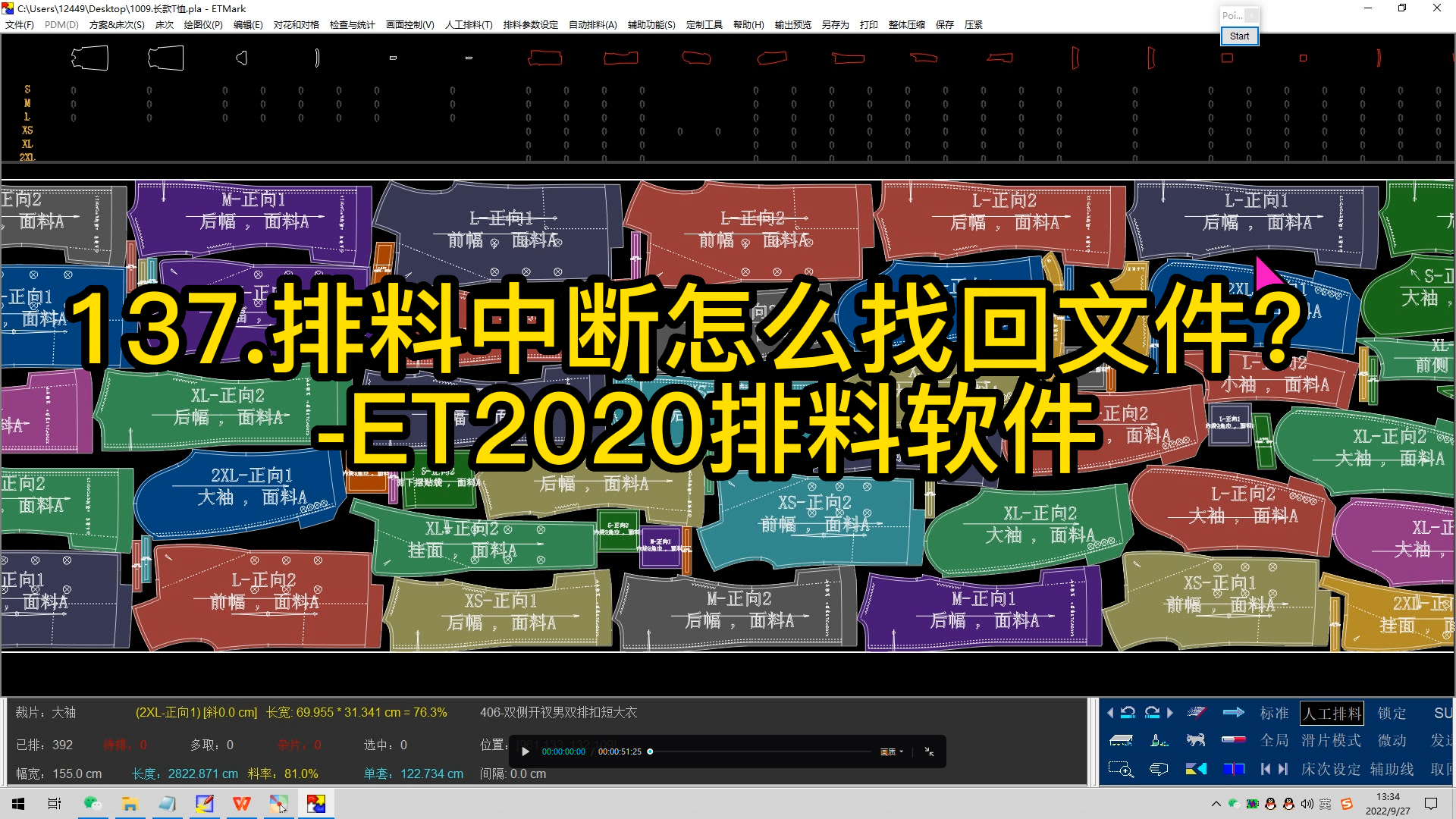Enable 标准 mode

[1275, 713]
